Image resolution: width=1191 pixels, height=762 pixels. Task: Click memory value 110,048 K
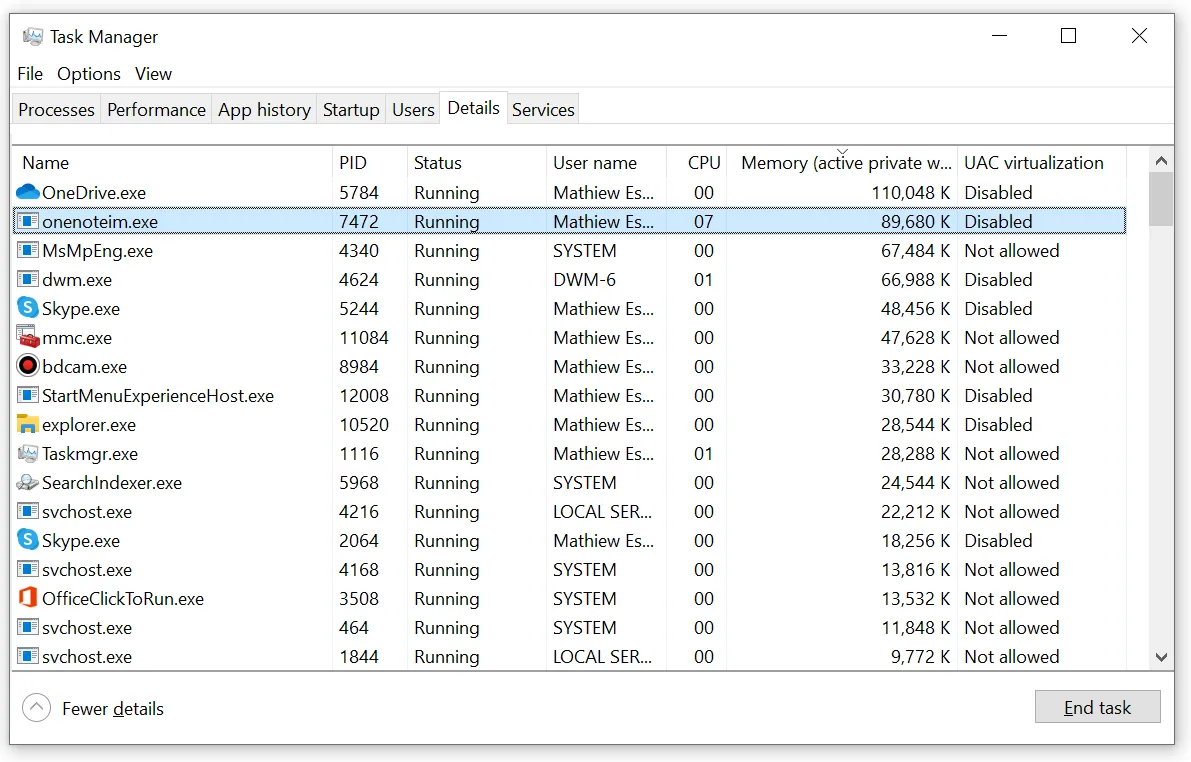click(x=910, y=192)
